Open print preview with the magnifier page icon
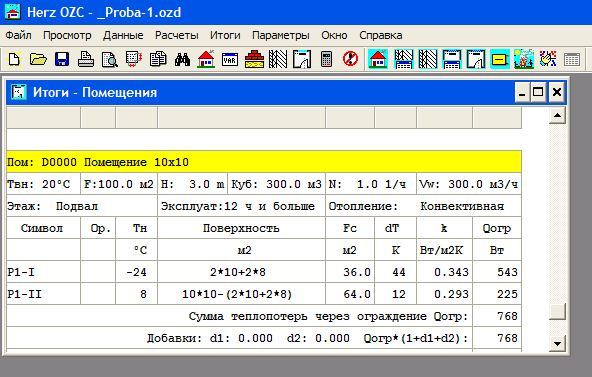592x377 pixels. coord(110,59)
